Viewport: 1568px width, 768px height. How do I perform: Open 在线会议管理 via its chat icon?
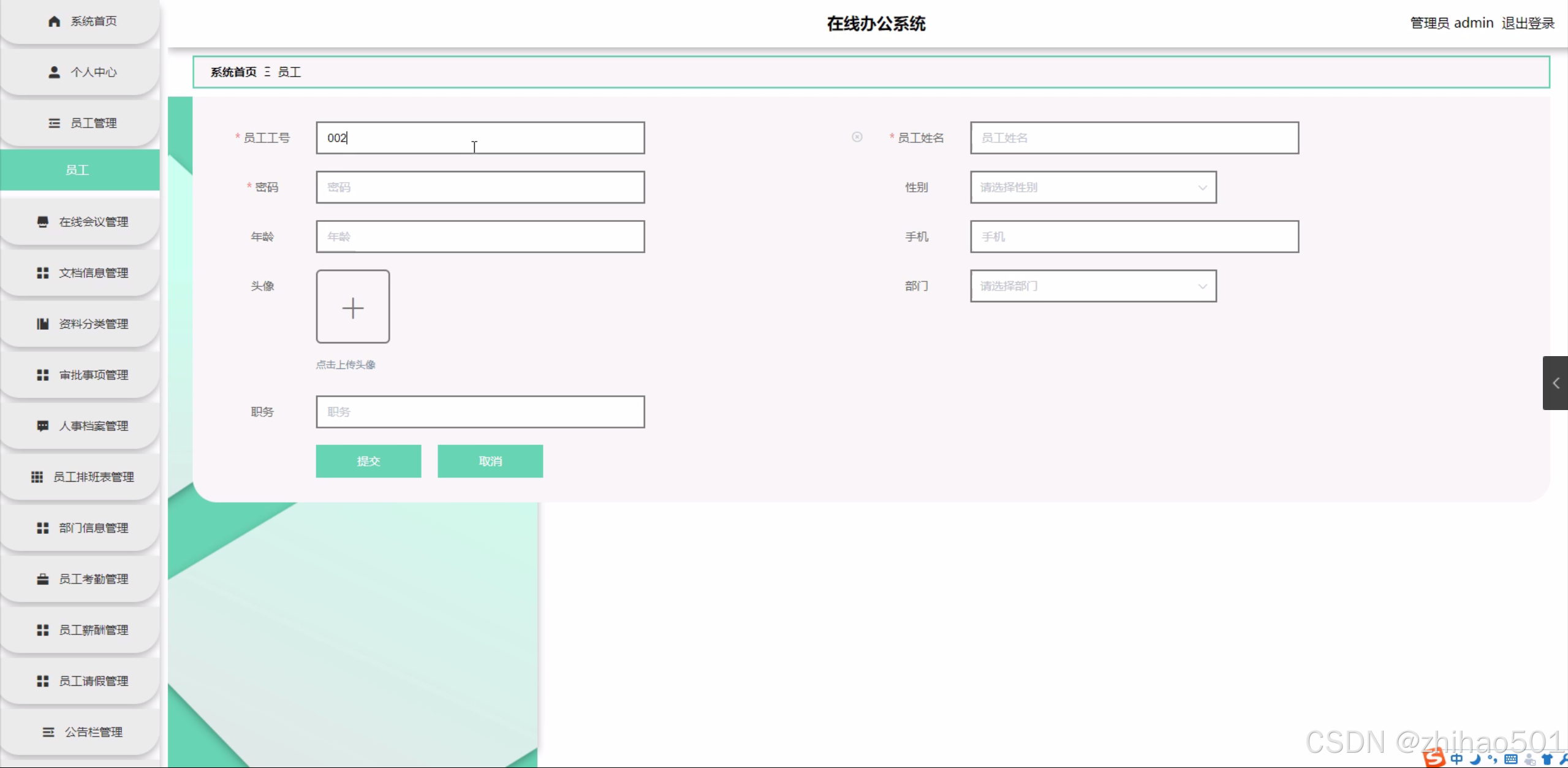tap(42, 221)
